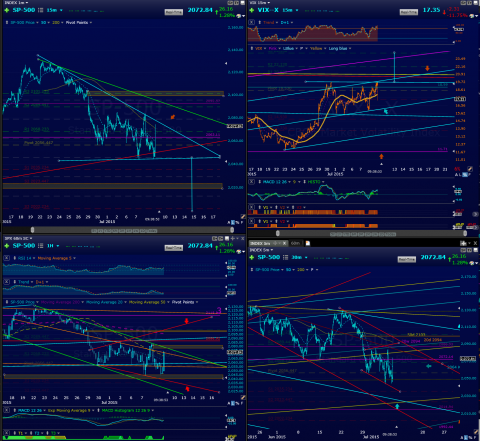Open the color palette icon on the top-left SP-500 chart
The height and width of the screenshot is (441, 480).
pos(240,16)
